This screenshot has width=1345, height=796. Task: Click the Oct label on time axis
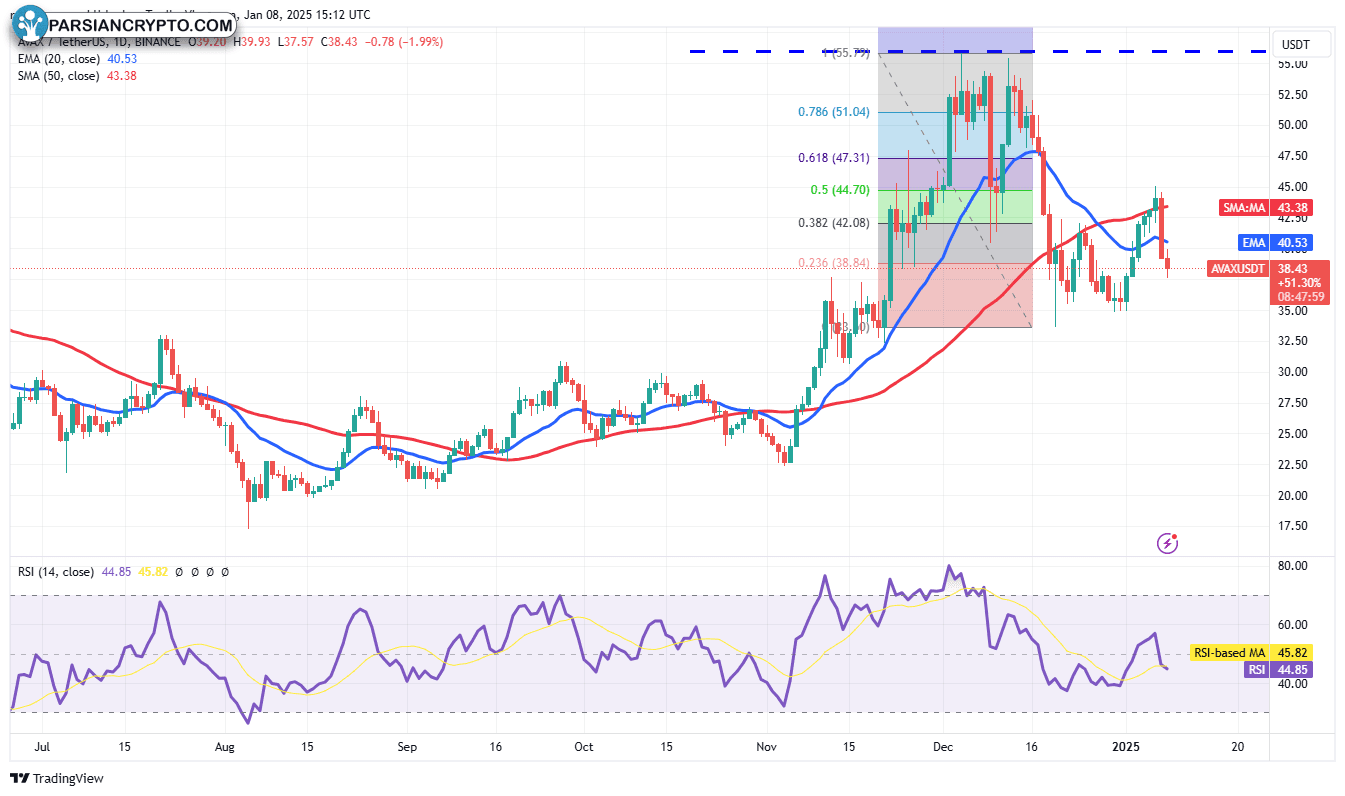click(584, 747)
